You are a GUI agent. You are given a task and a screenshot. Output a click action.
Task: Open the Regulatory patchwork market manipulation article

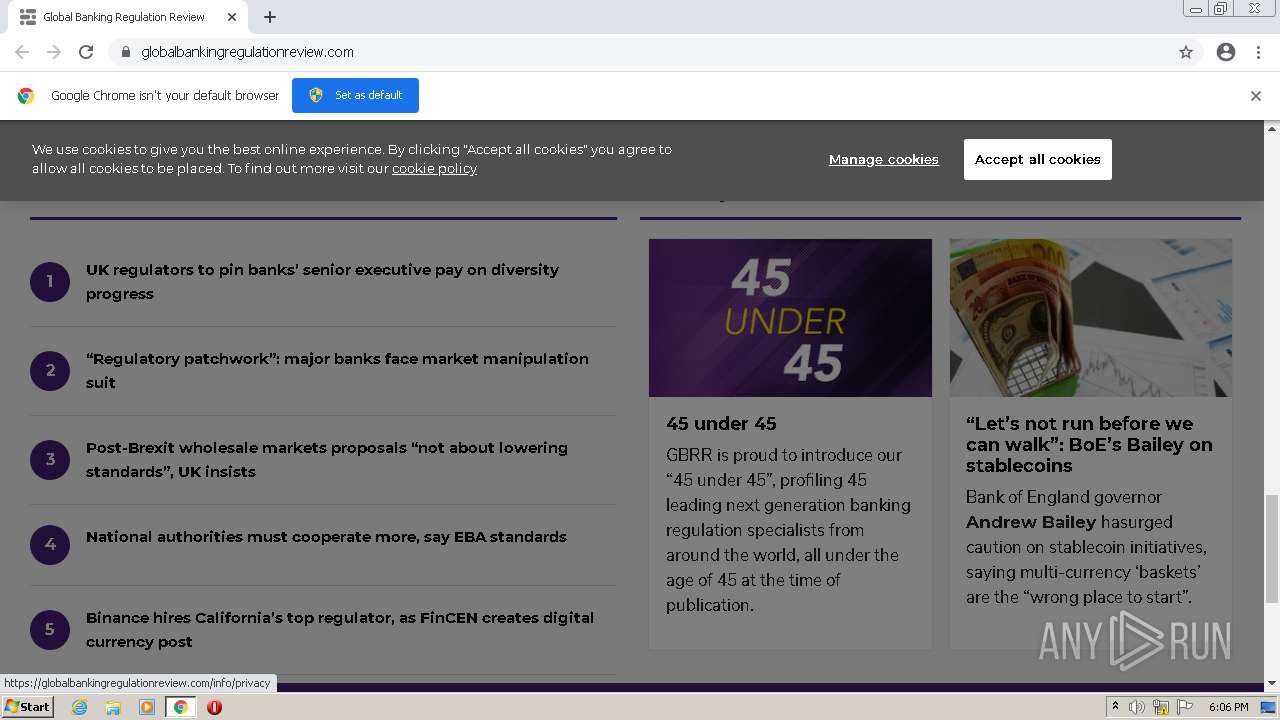[x=337, y=370]
